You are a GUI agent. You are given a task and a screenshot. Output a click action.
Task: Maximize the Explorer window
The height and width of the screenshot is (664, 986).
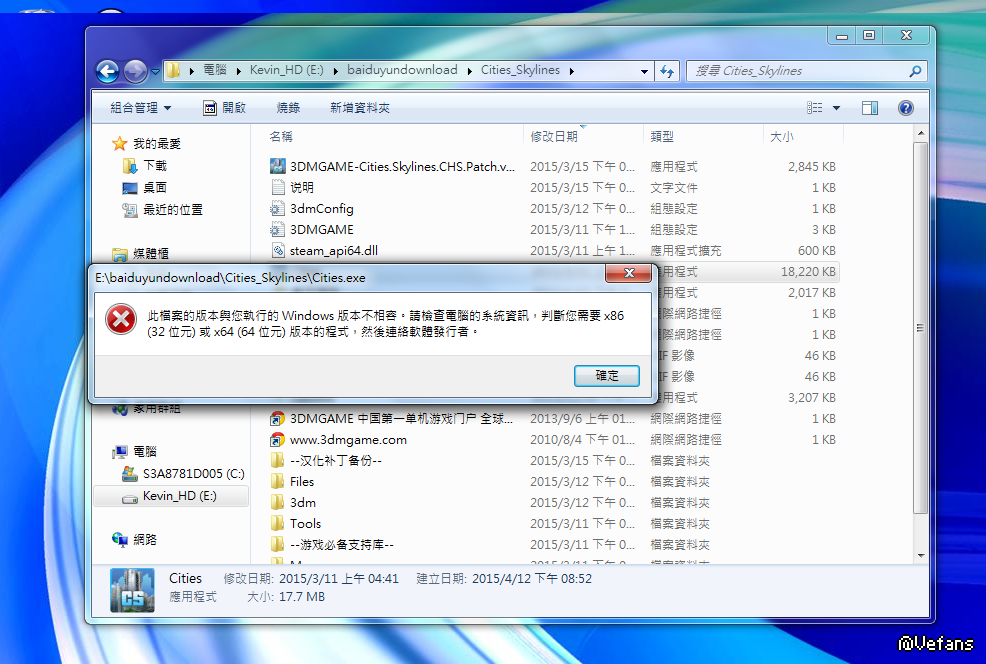[x=869, y=36]
